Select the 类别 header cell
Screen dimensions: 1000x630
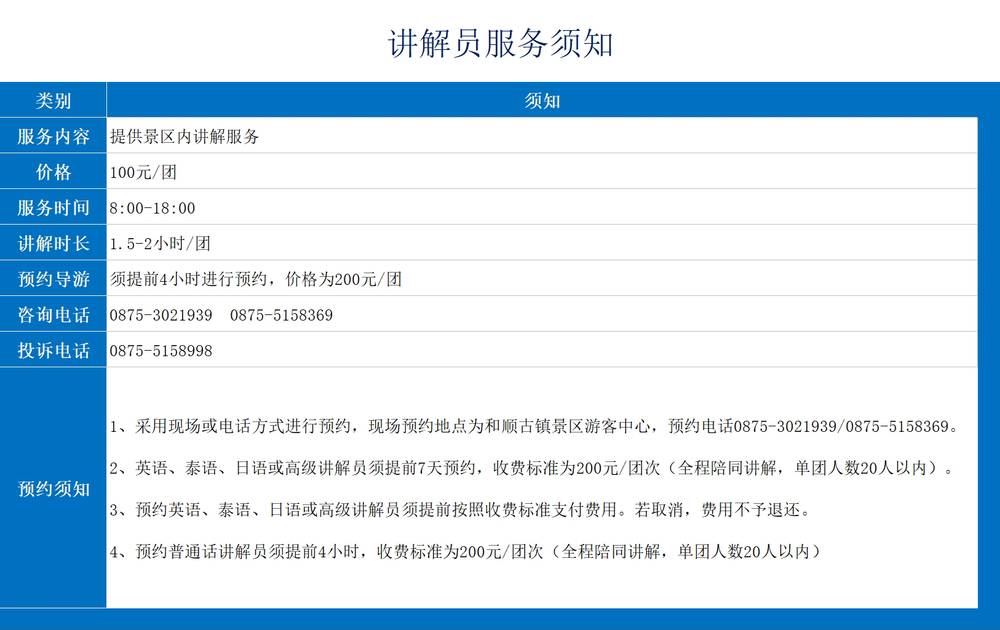(x=53, y=100)
